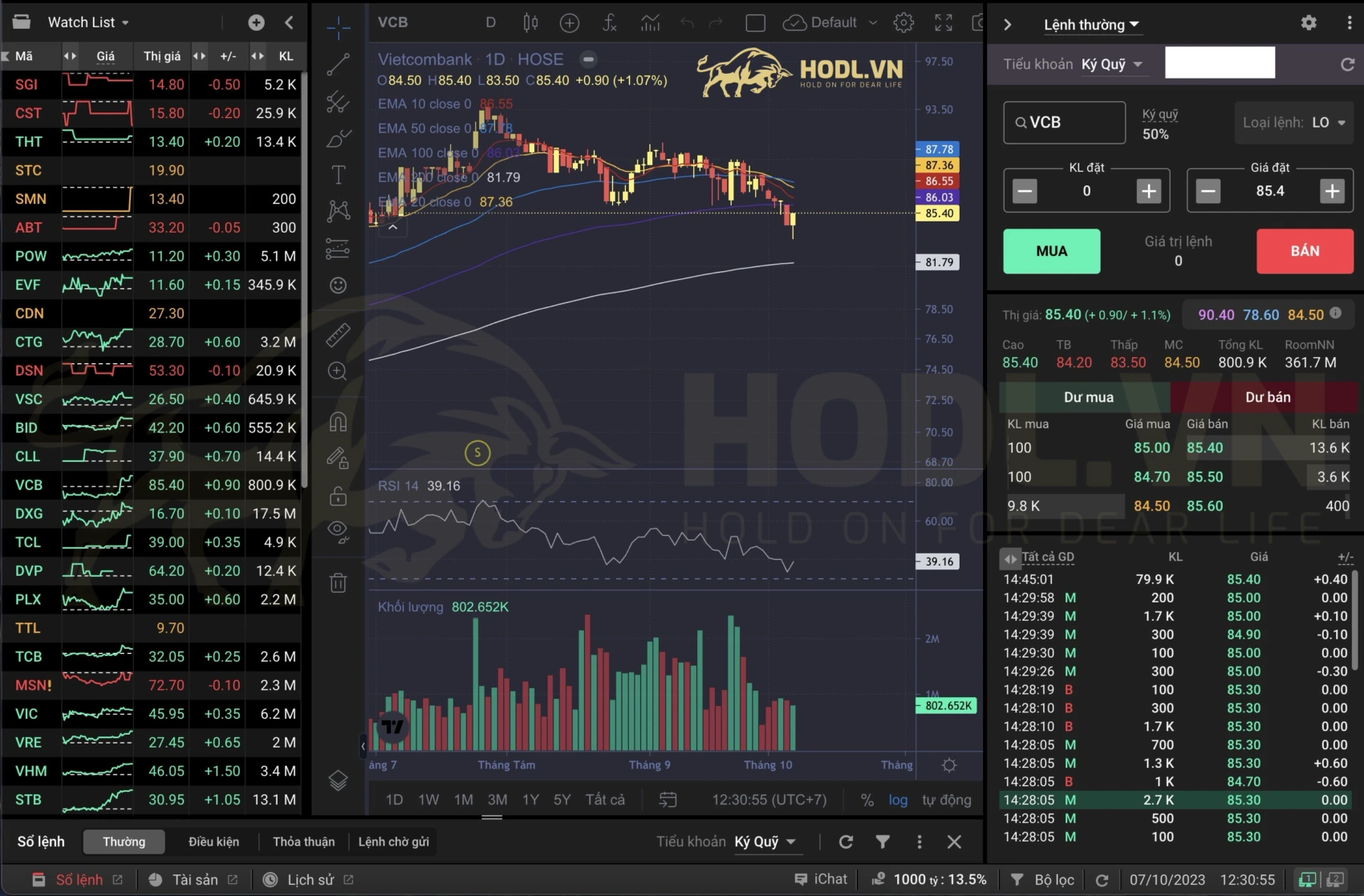
Task: Click the red BÁN sell button
Action: click(1304, 251)
